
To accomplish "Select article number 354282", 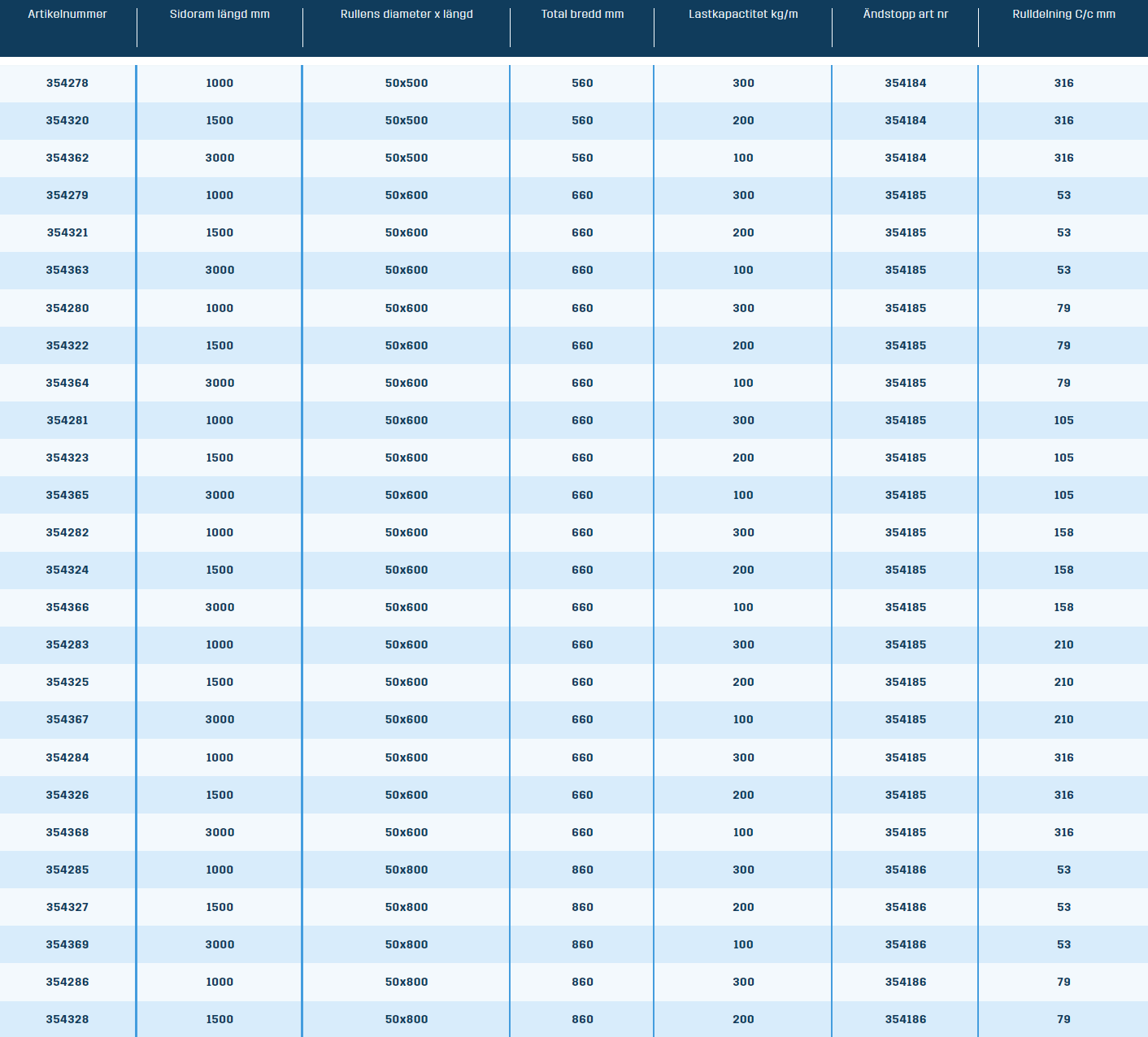I will [67, 532].
